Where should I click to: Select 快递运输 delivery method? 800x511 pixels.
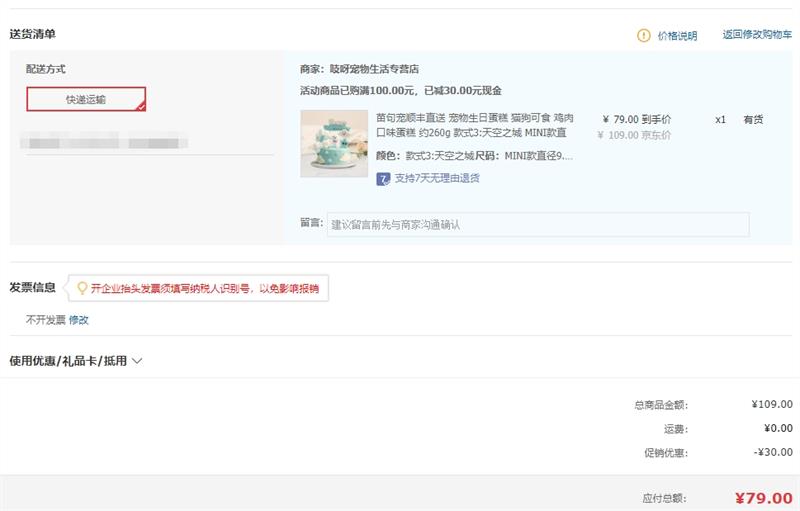coord(86,99)
